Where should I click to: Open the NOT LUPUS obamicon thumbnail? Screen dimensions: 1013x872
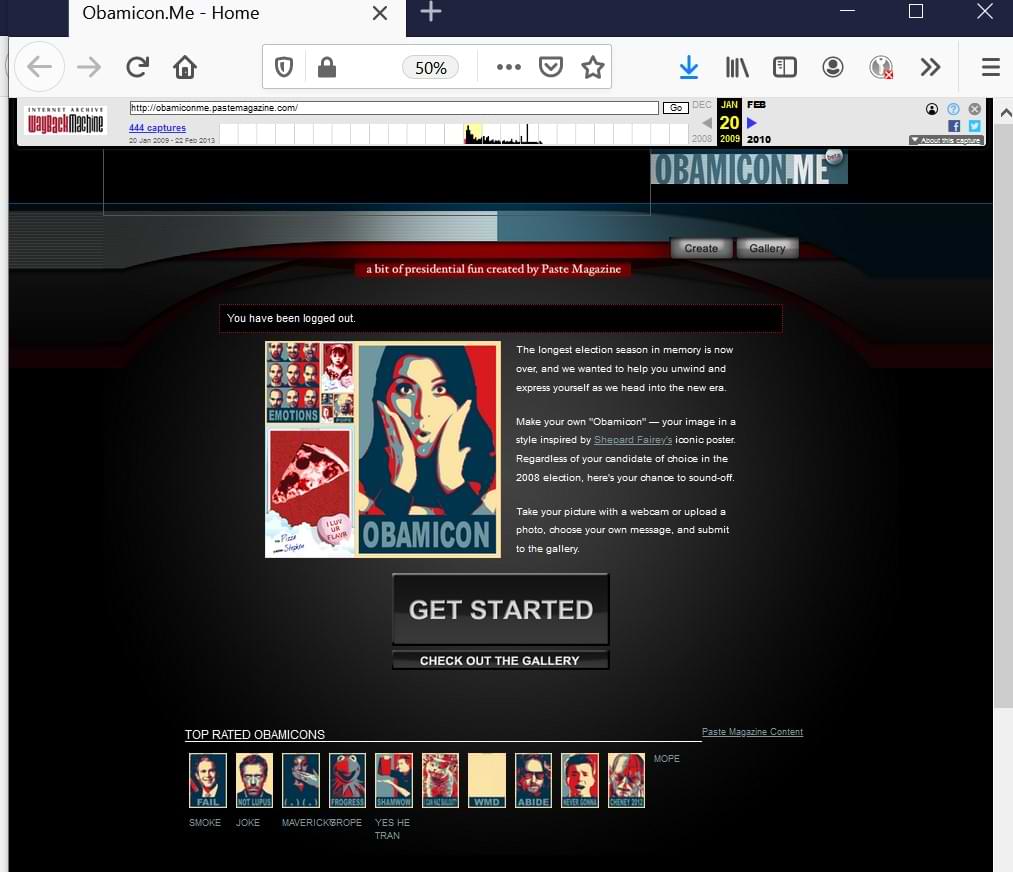coord(254,780)
